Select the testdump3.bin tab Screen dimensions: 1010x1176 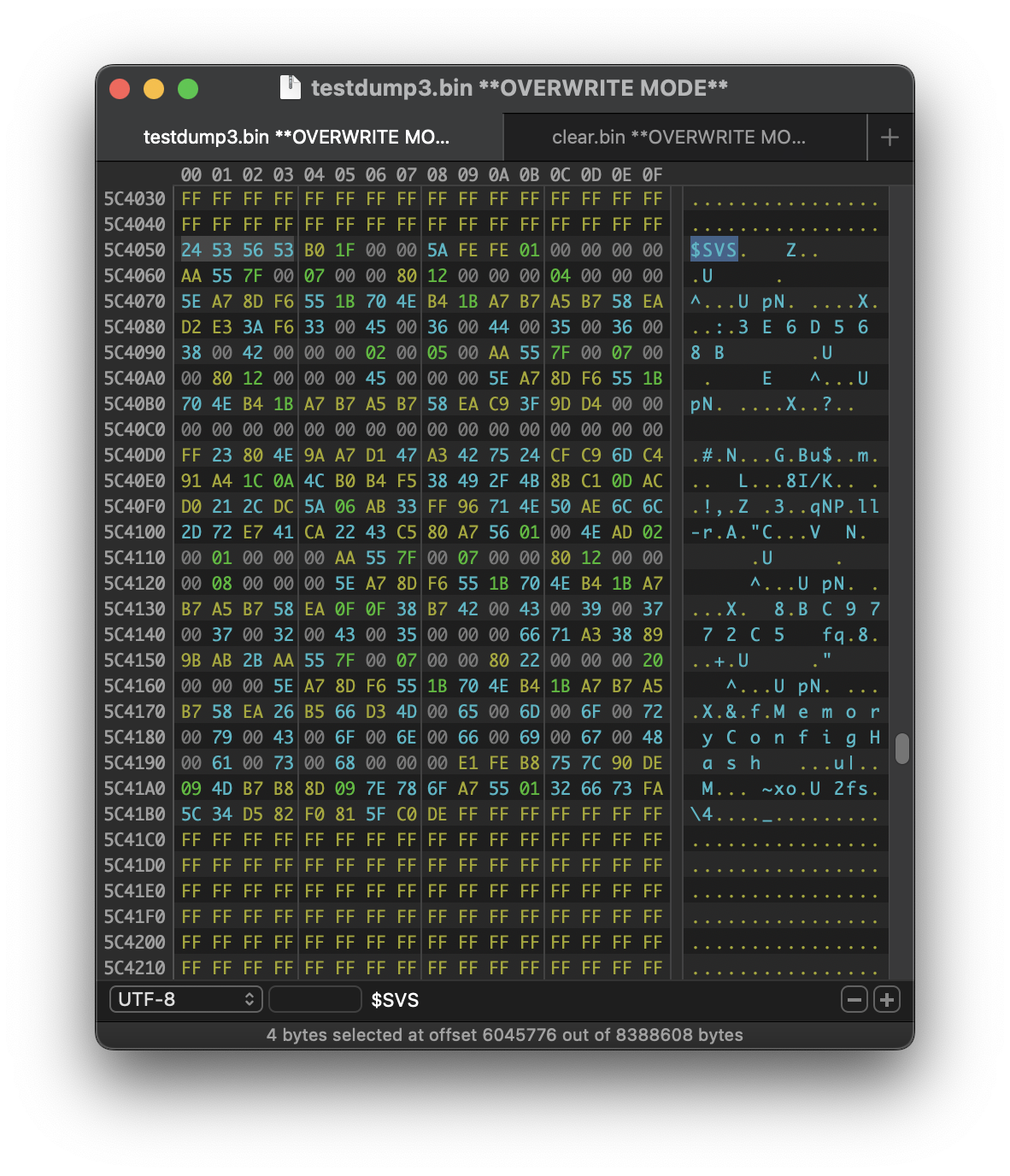(297, 138)
